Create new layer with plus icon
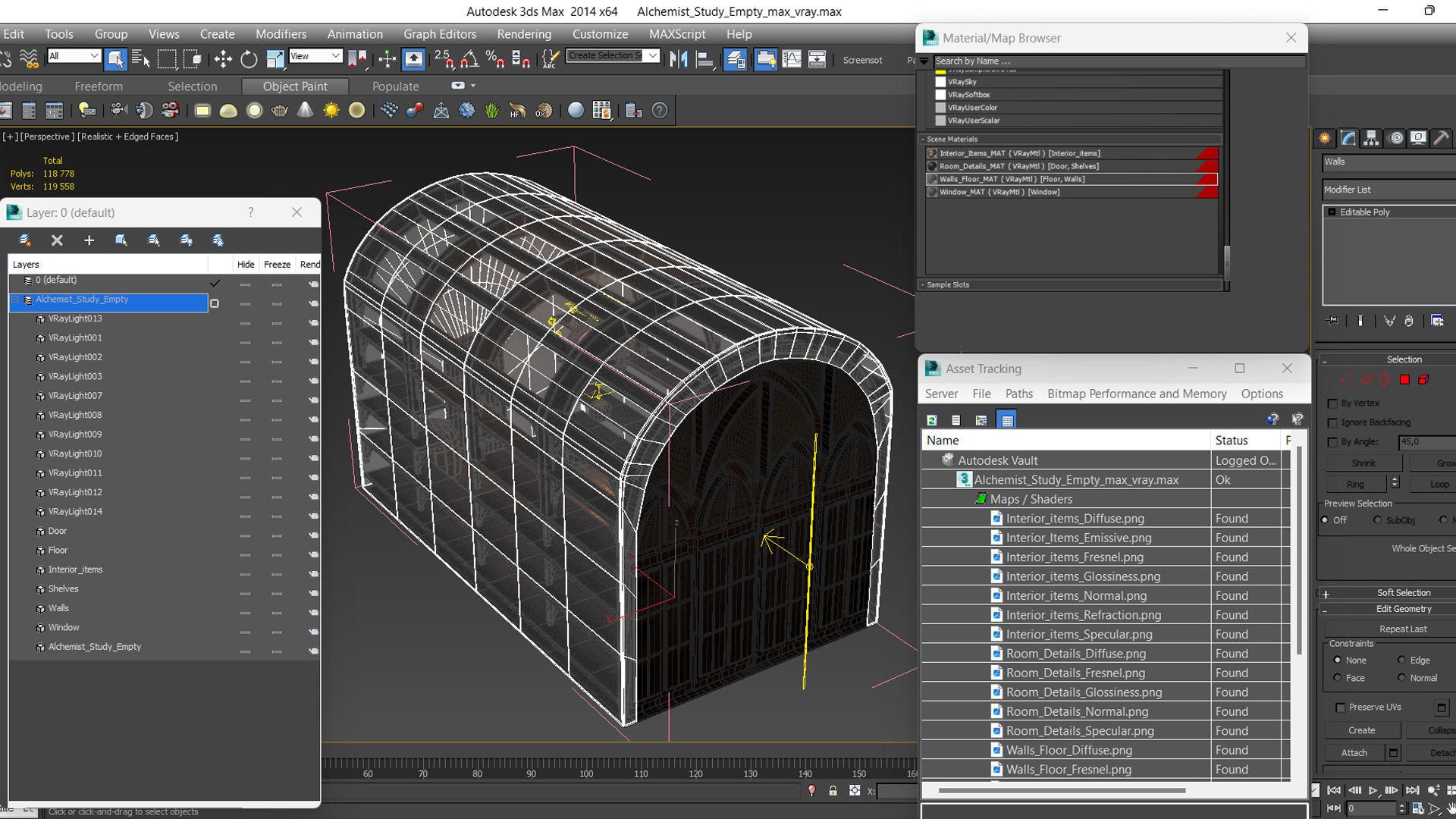The image size is (1456, 819). pos(89,240)
